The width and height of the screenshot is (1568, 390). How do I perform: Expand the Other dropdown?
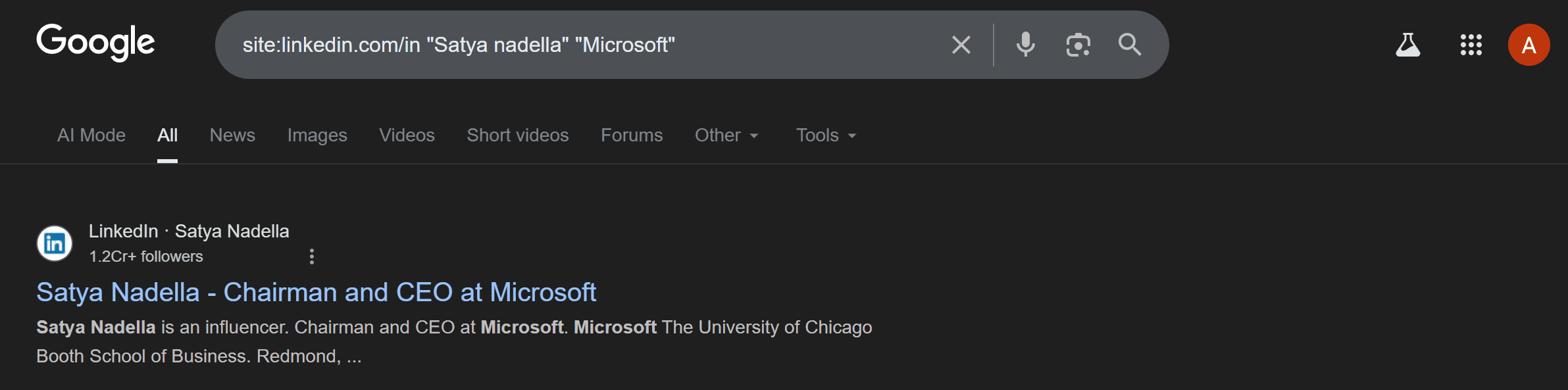pos(727,135)
